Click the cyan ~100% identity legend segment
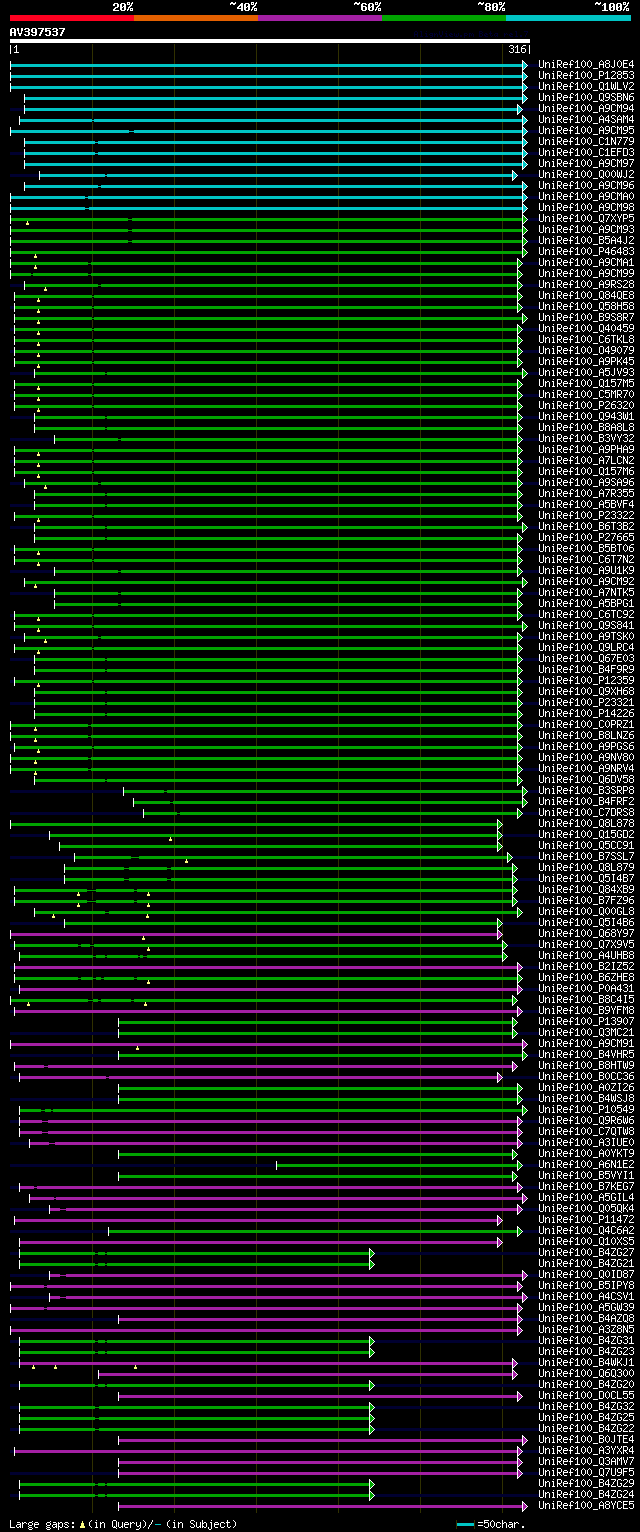Image resolution: width=640 pixels, height=1532 pixels. tap(568, 18)
